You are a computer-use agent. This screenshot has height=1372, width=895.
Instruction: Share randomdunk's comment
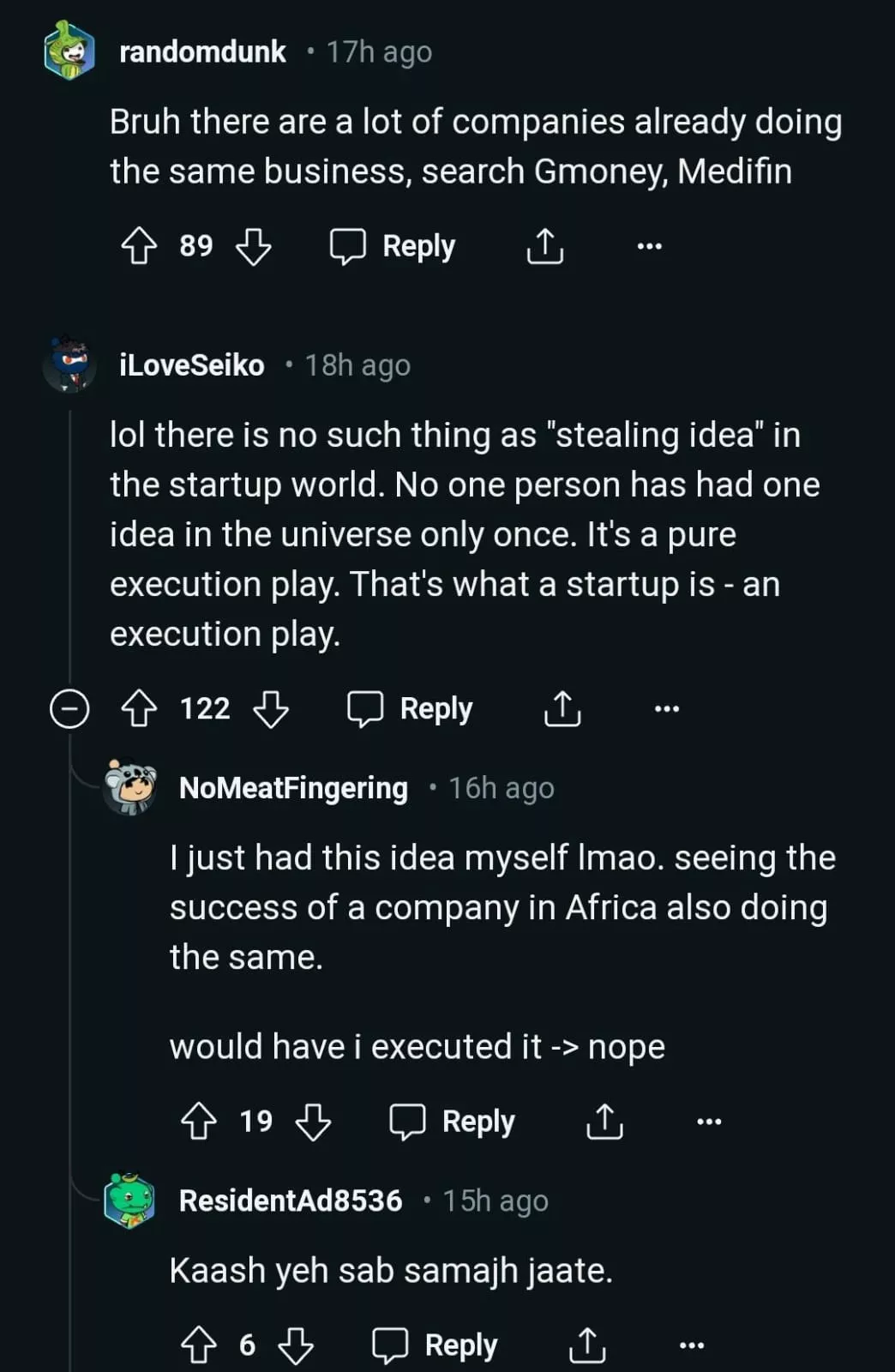tap(544, 246)
